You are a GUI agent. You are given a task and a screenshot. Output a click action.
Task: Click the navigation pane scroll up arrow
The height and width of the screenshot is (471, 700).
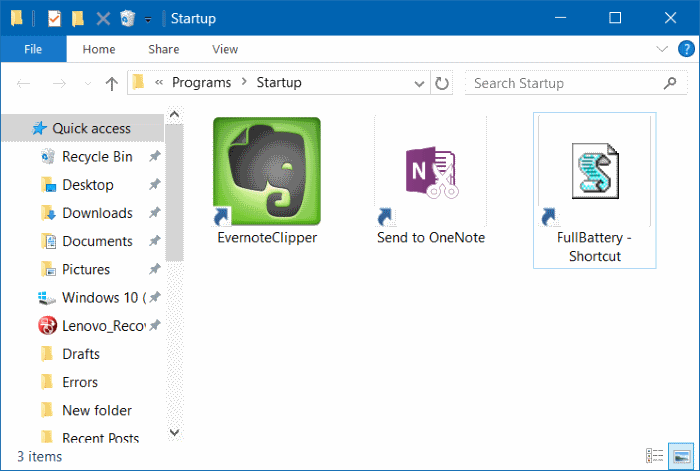click(175, 115)
